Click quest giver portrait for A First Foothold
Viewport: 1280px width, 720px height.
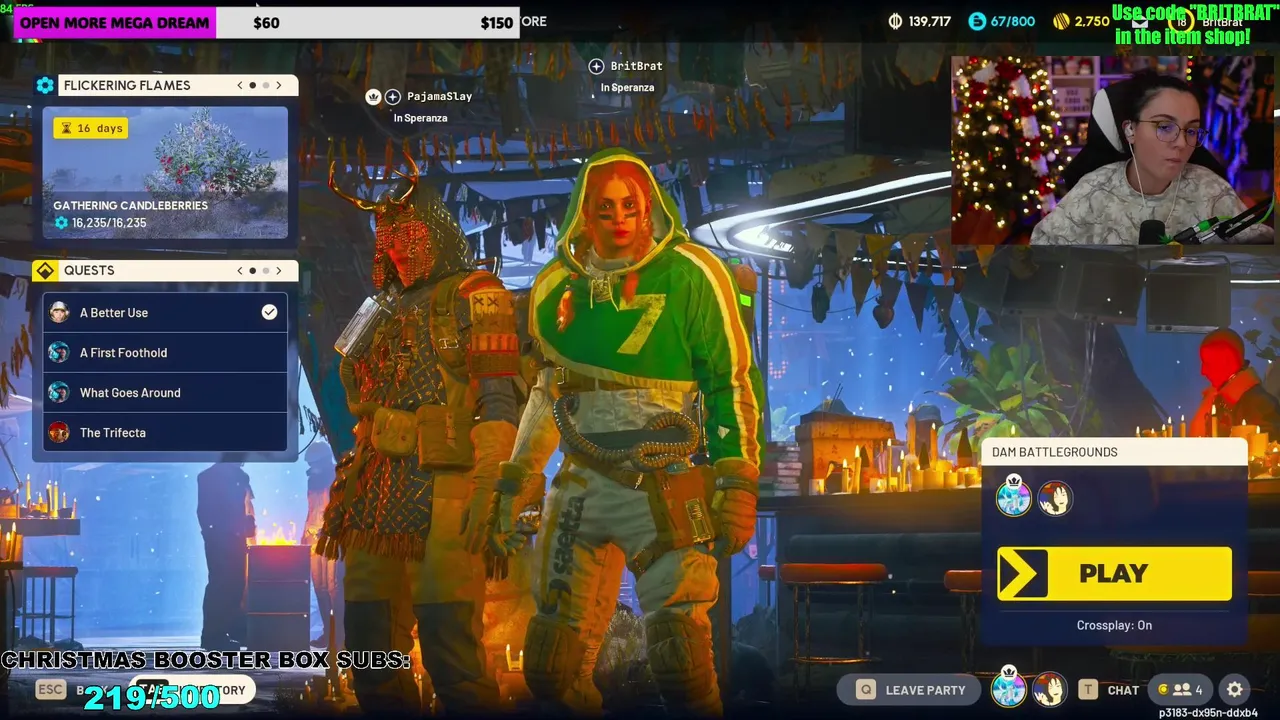click(59, 352)
